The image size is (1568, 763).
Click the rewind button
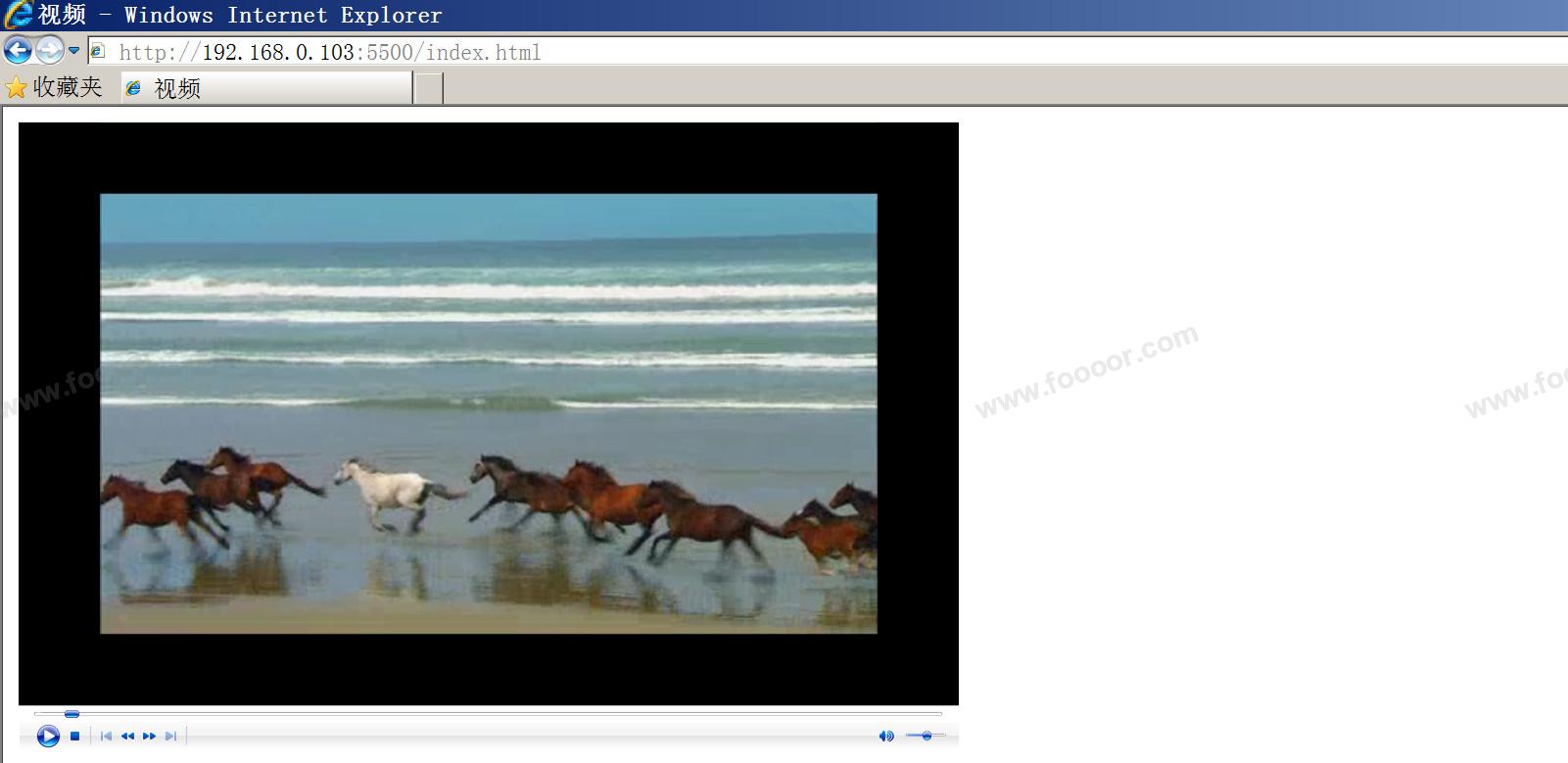[x=127, y=737]
